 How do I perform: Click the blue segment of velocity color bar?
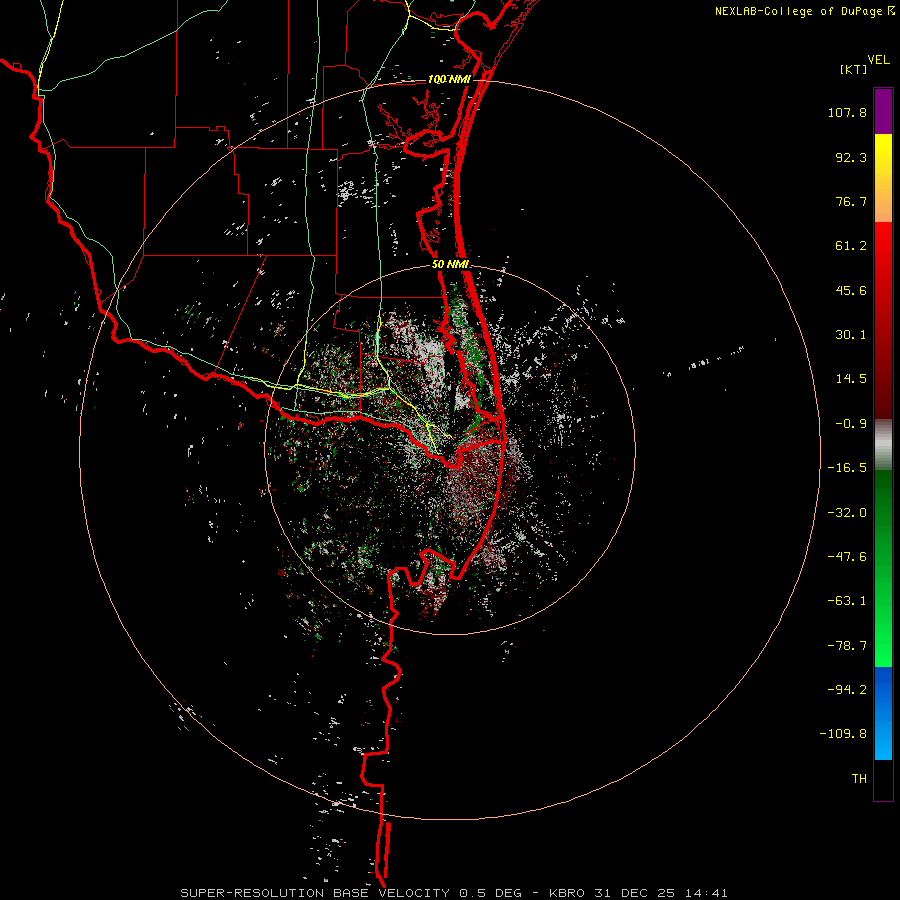pyautogui.click(x=883, y=713)
